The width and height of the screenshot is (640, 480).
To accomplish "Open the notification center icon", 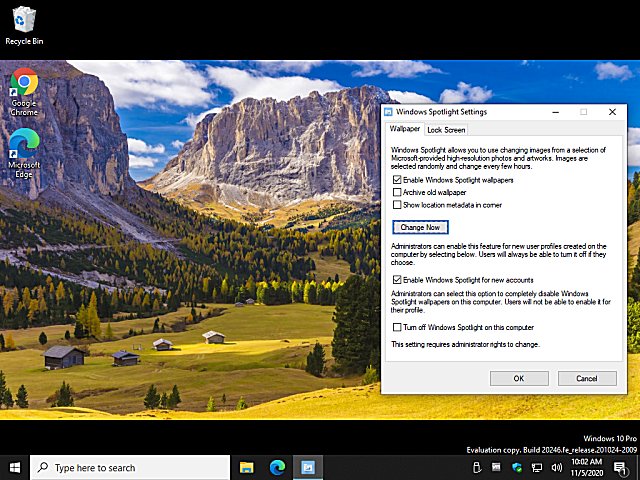I will click(621, 467).
